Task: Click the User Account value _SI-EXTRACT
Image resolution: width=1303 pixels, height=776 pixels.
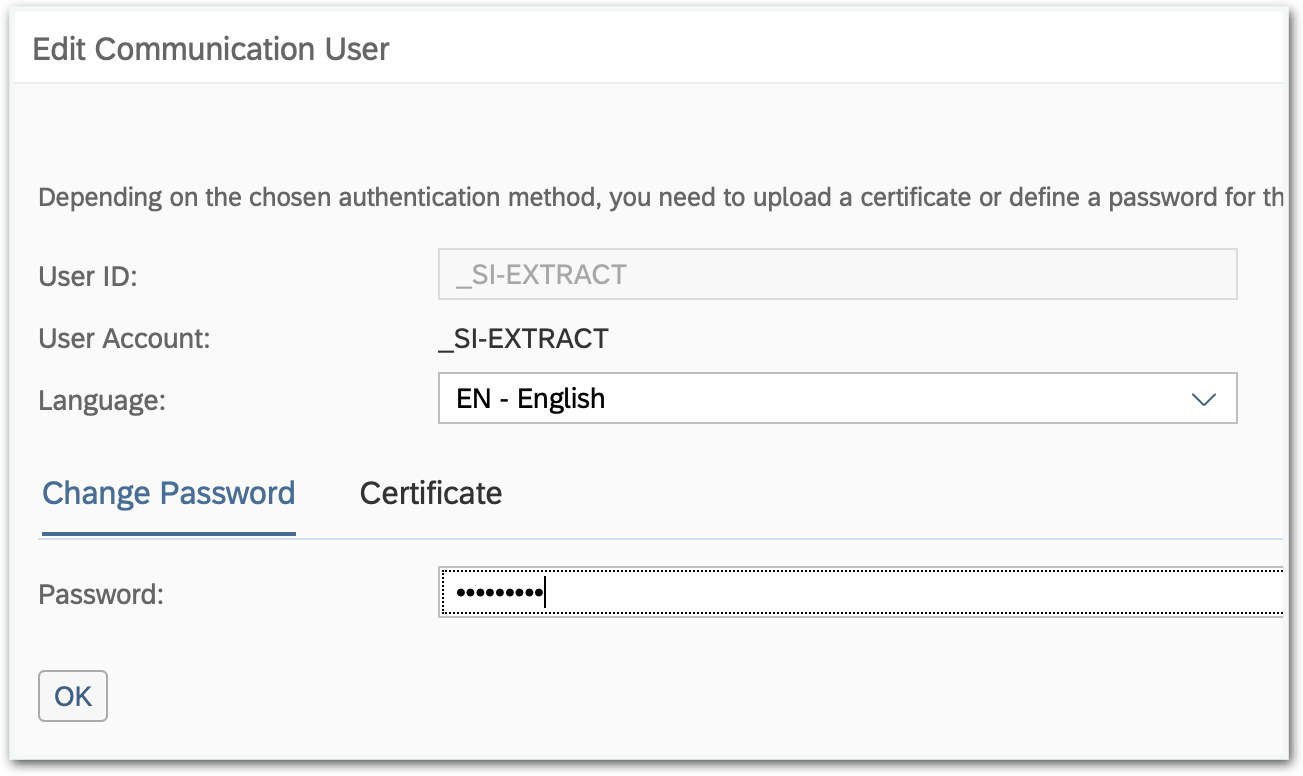Action: (524, 338)
